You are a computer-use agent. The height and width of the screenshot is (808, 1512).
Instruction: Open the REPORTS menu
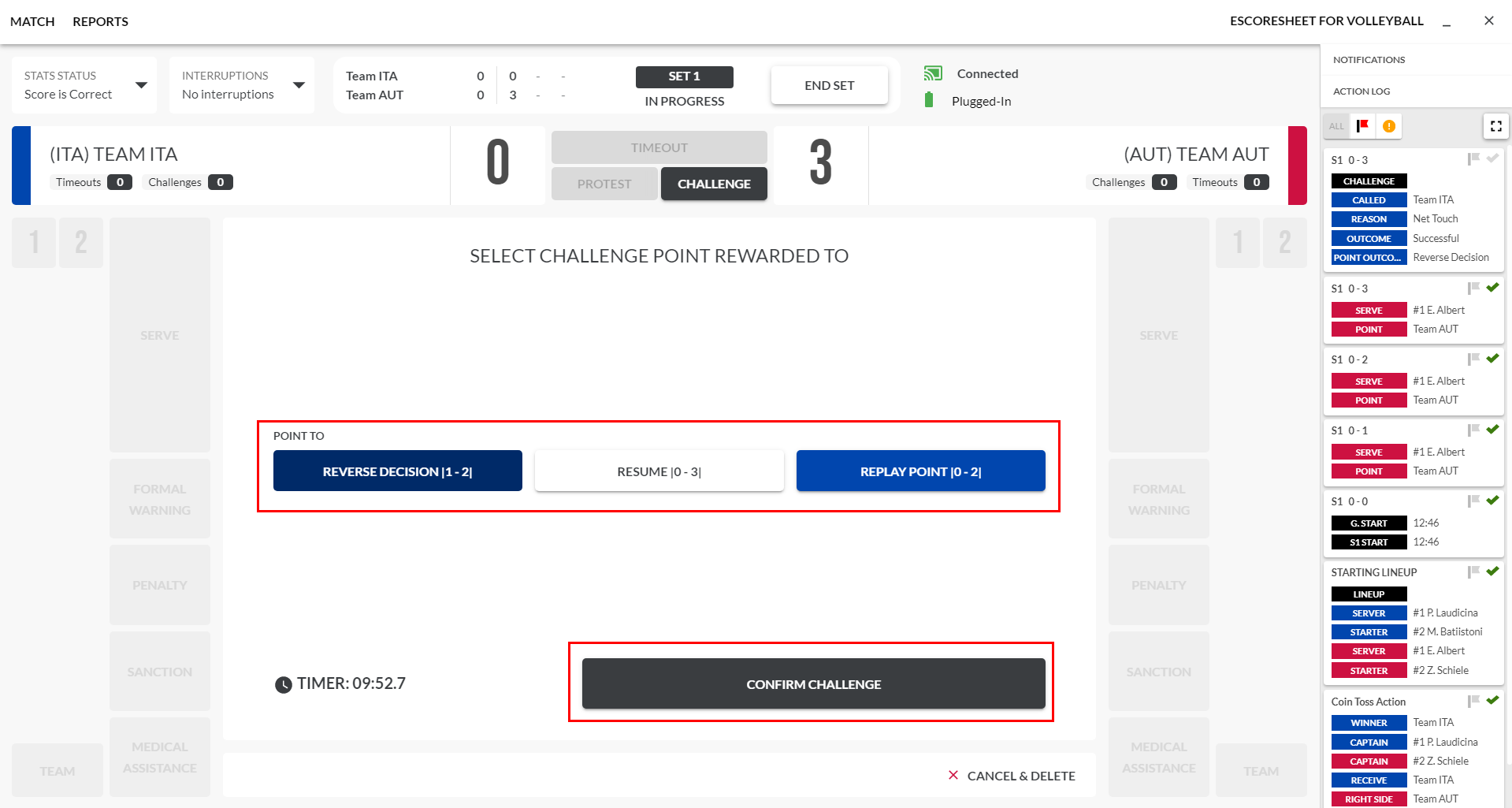(100, 21)
